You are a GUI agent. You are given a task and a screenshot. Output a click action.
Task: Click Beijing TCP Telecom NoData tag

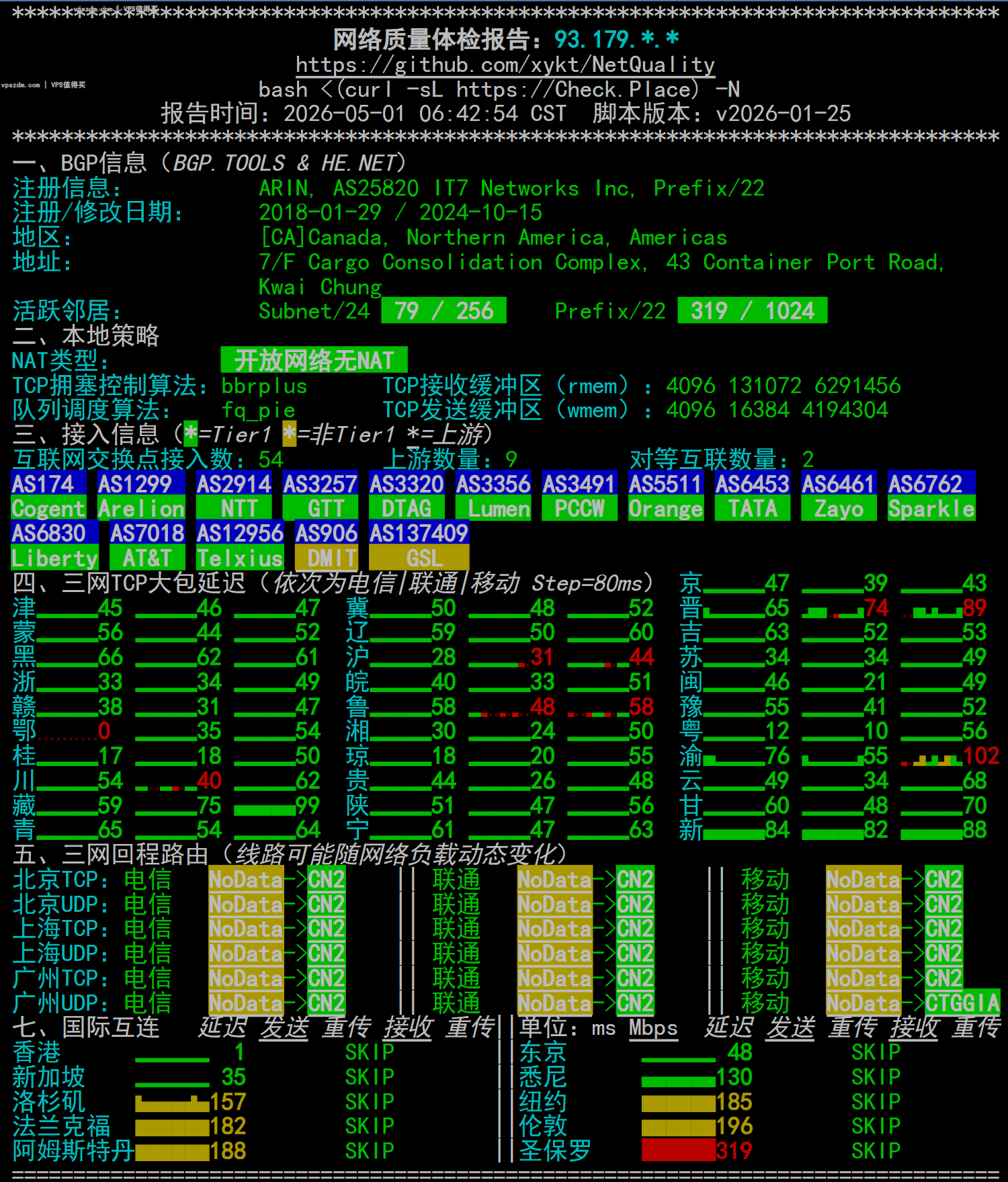point(246,879)
